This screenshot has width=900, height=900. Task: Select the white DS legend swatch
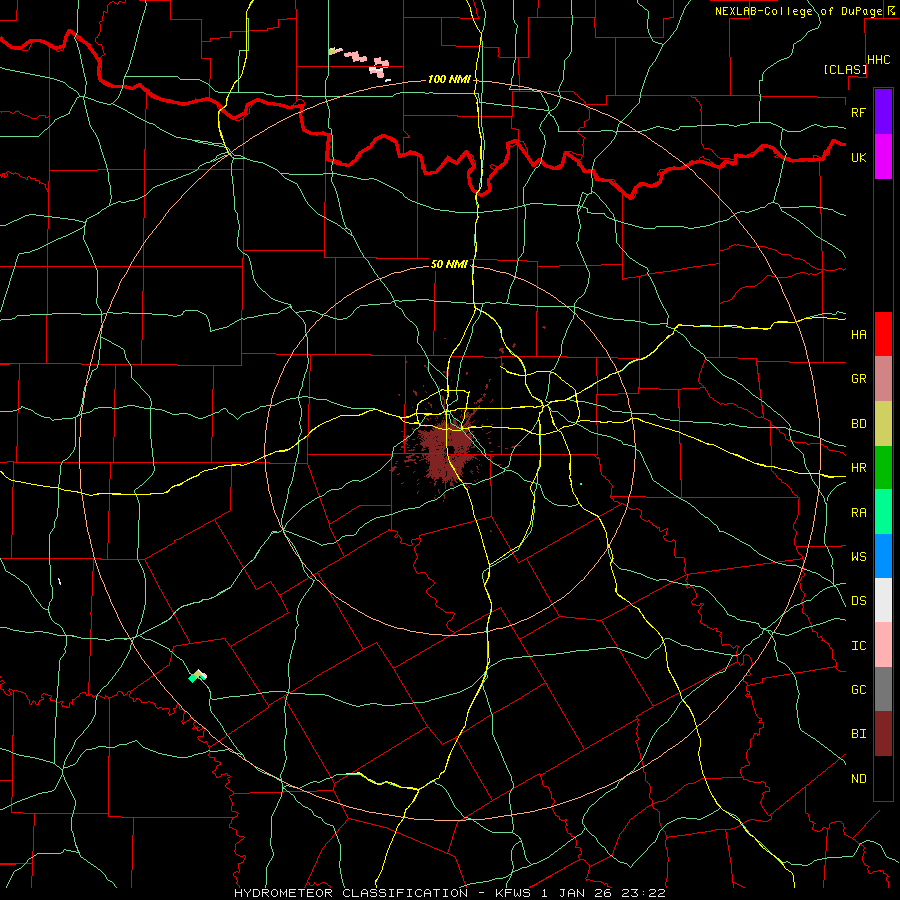click(883, 600)
